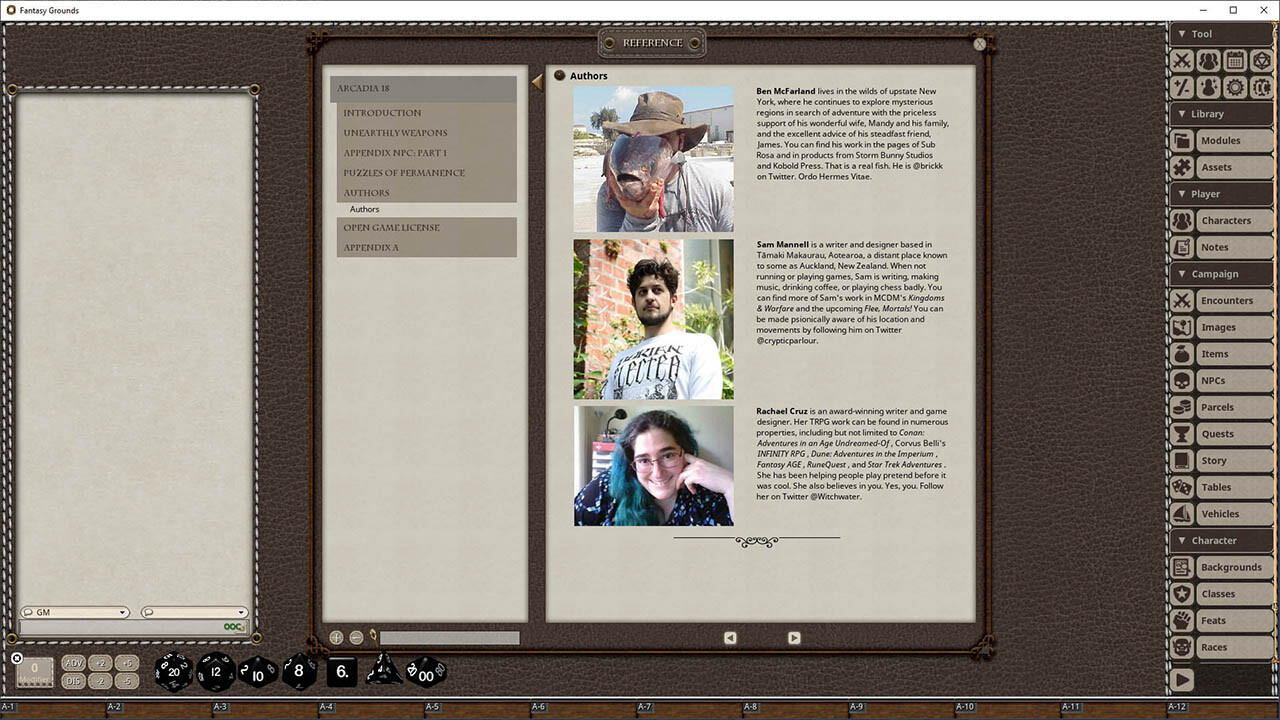Viewport: 1280px width, 720px height.
Task: Roll the percentile d100 dice
Action: point(424,673)
